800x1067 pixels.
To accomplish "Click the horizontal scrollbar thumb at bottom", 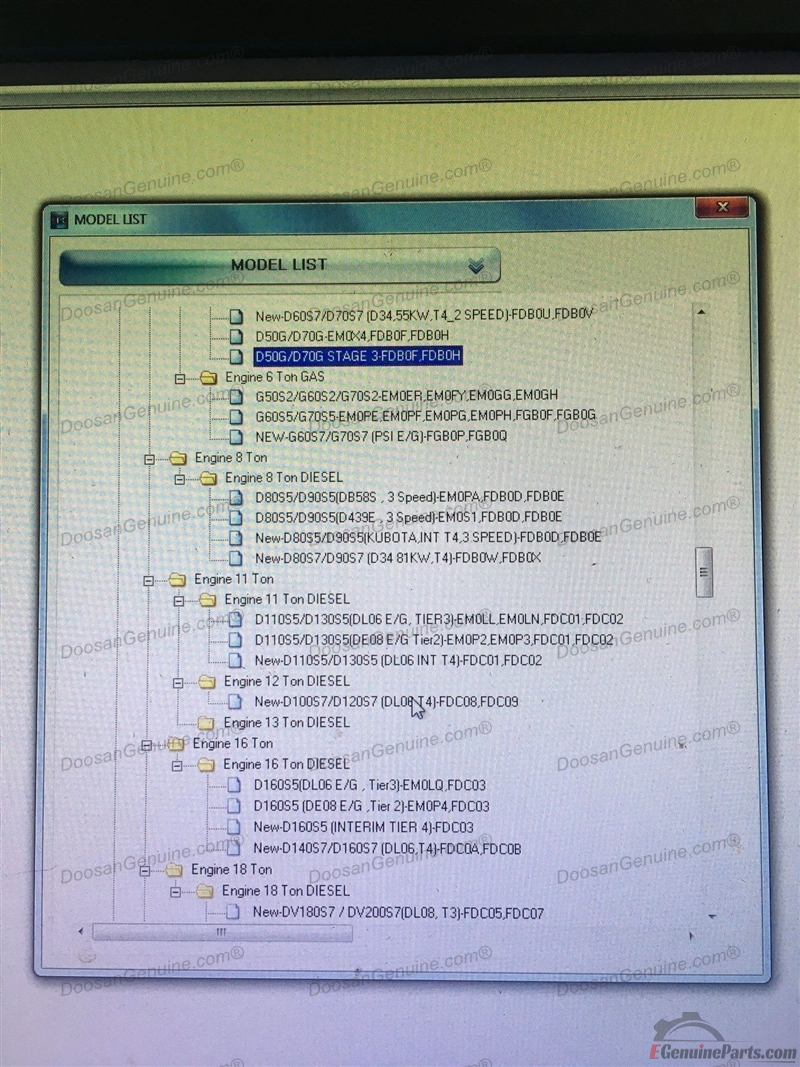I will click(x=221, y=932).
